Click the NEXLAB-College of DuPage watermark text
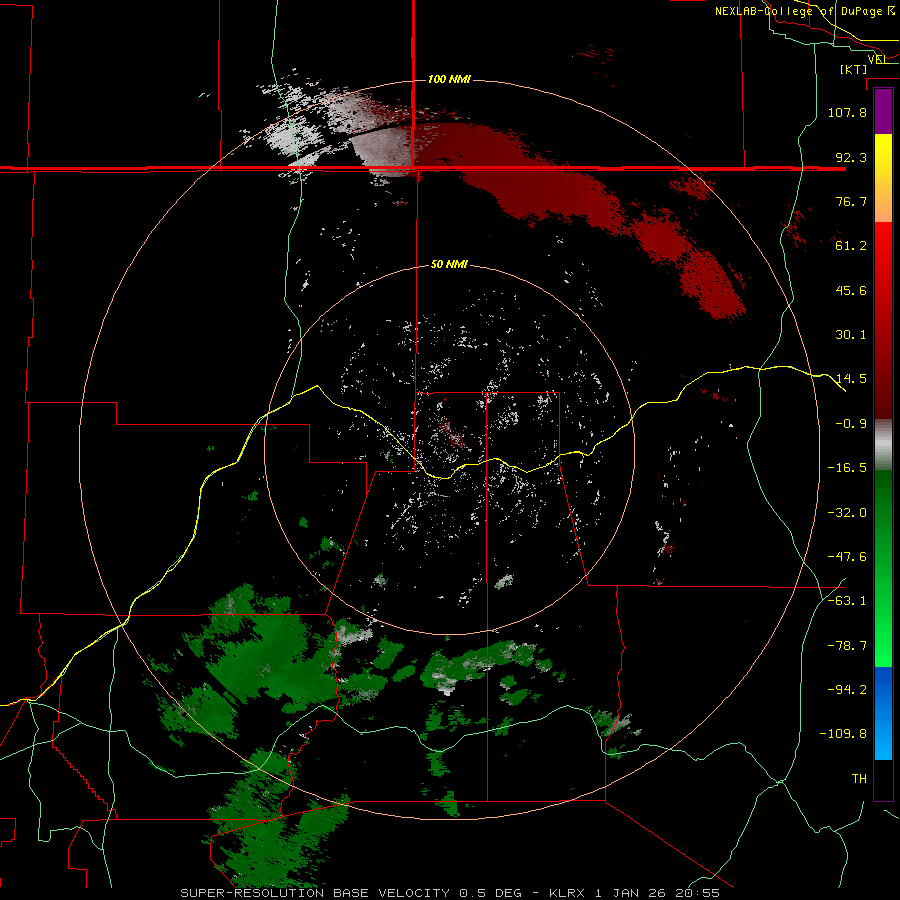900x900 pixels. (x=804, y=11)
